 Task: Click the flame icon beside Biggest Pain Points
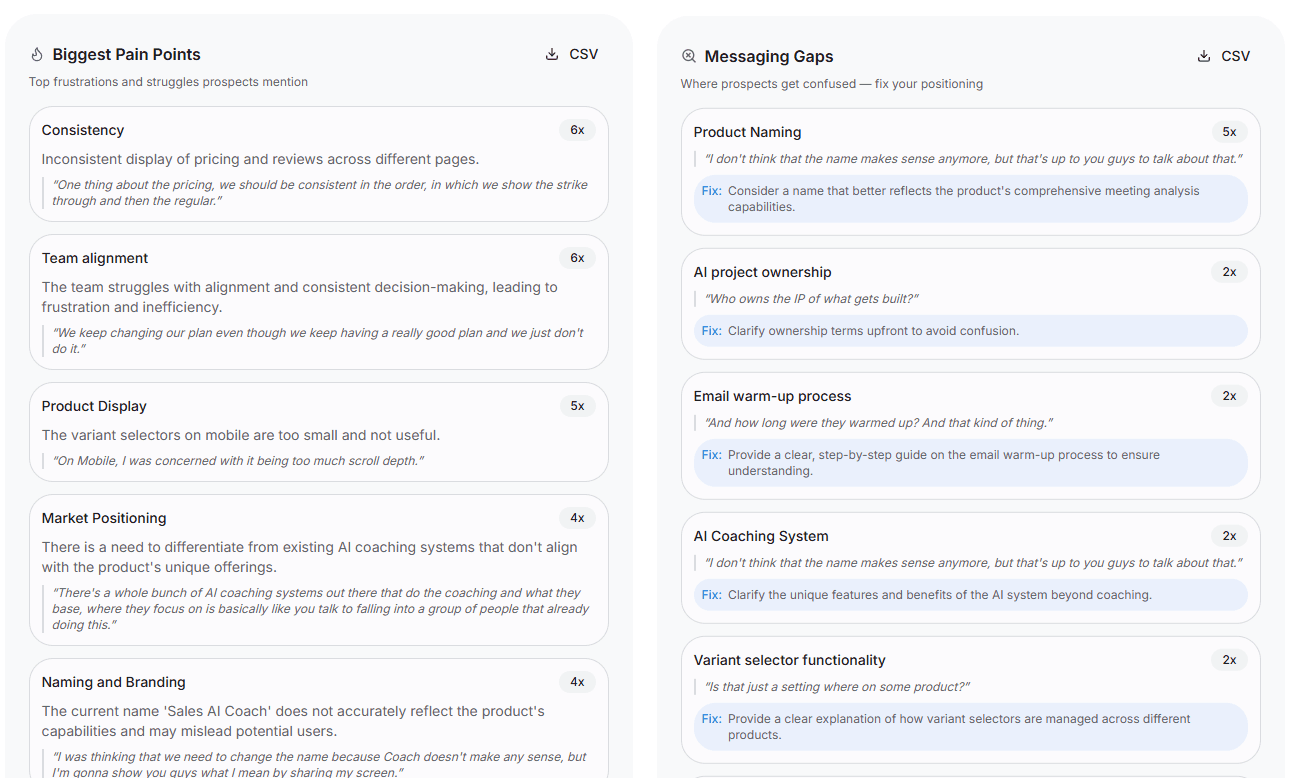[x=37, y=53]
